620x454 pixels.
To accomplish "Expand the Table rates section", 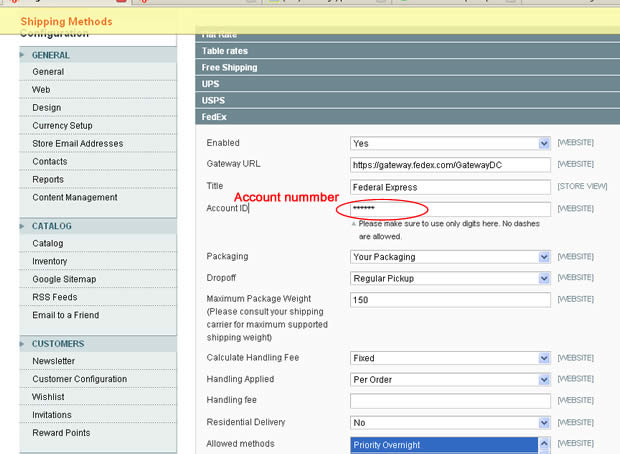I will click(408, 51).
